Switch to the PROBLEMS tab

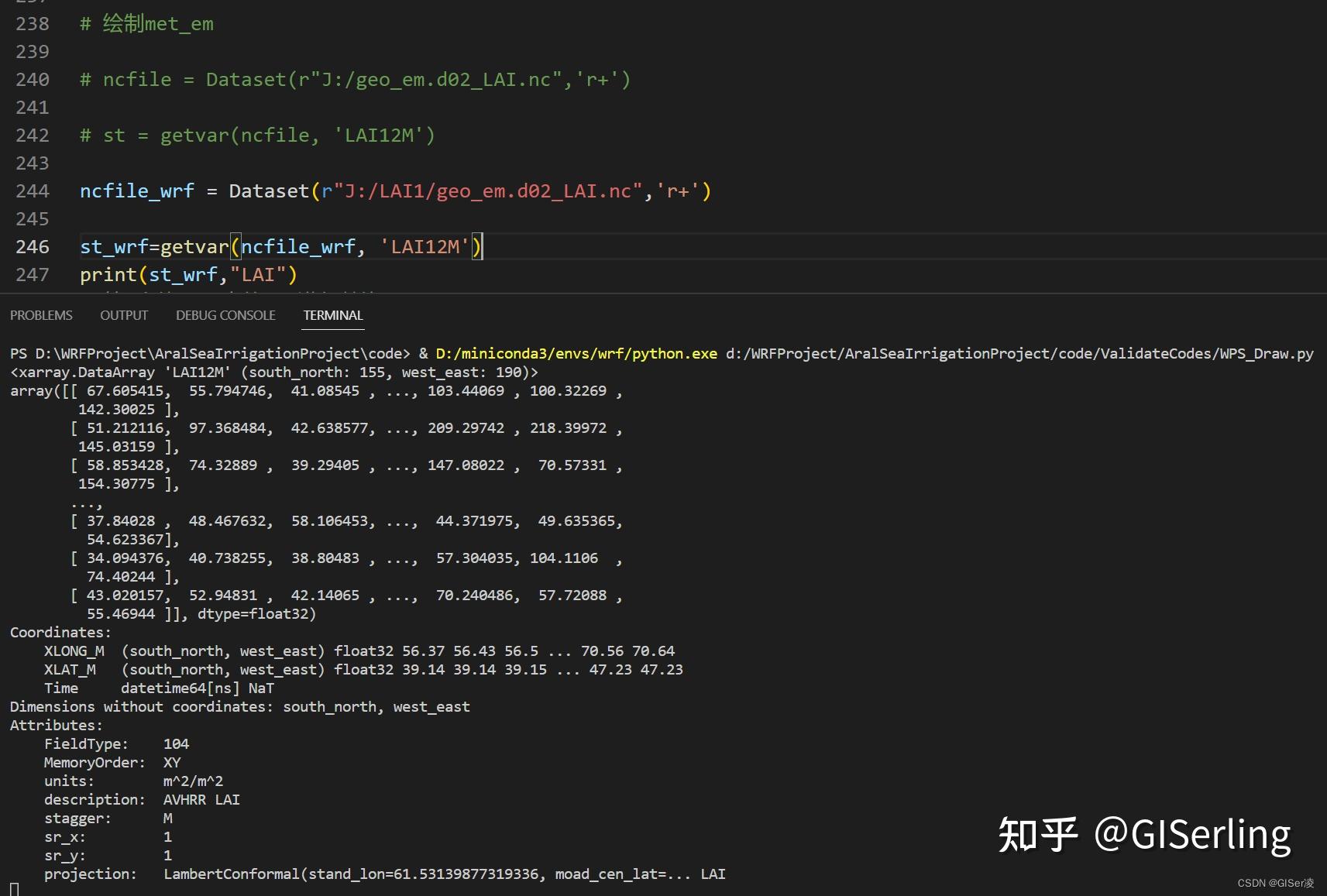[41, 315]
